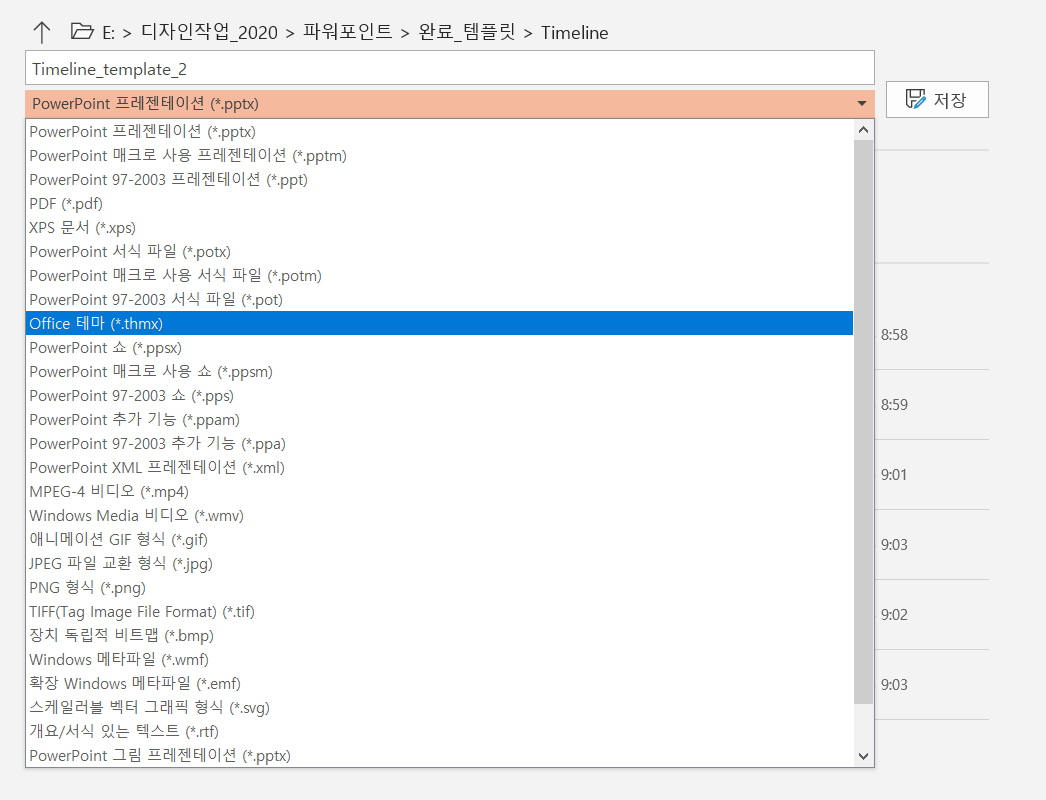1046x800 pixels.
Task: Select PowerPoint 추가 기능 (*.ppam)
Action: pos(439,420)
